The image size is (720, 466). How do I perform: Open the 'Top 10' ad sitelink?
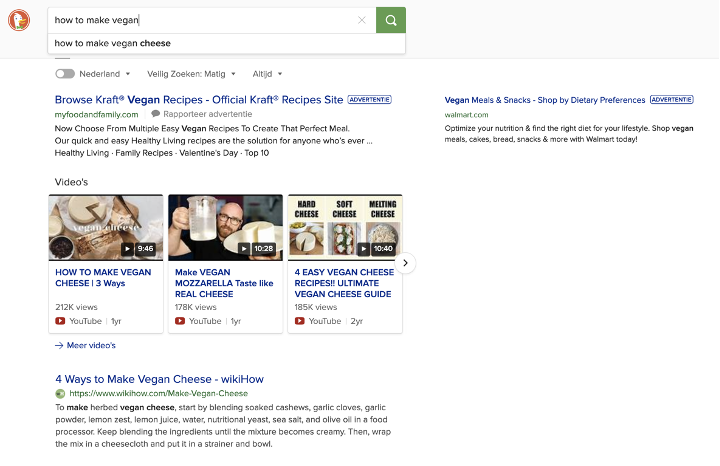pos(257,153)
